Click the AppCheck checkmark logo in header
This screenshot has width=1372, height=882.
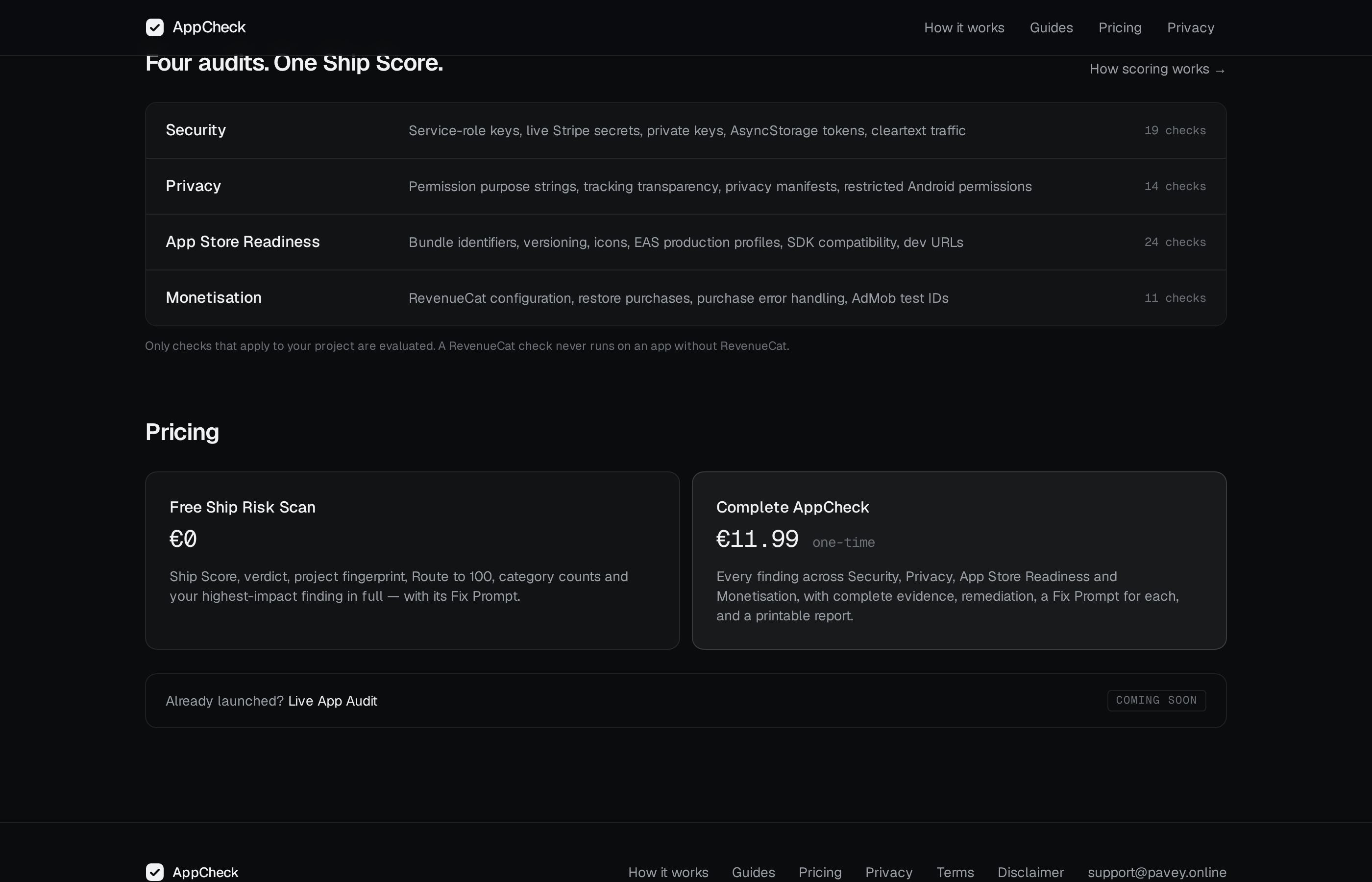(155, 27)
